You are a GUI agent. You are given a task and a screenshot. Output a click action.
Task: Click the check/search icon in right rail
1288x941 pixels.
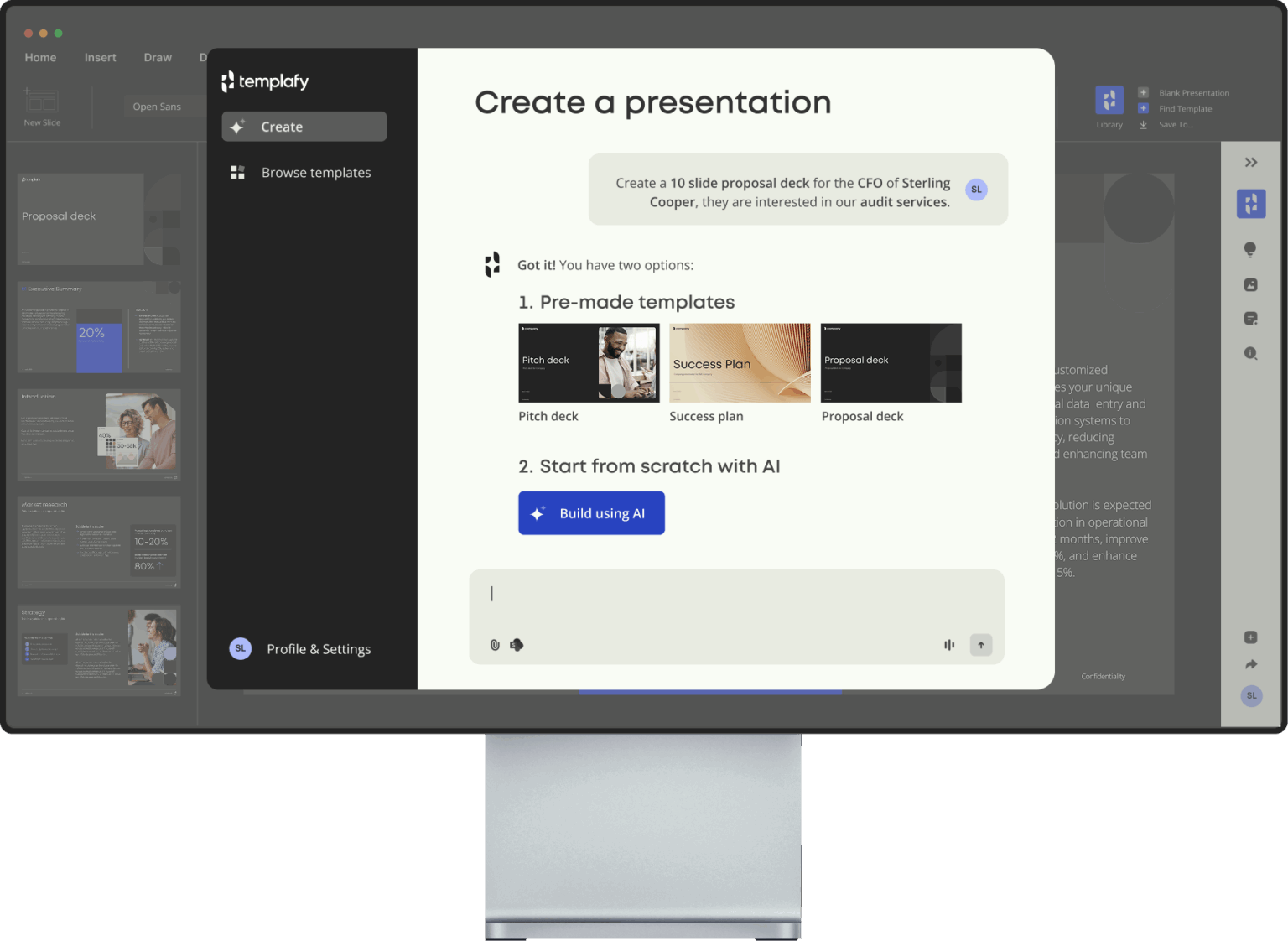tap(1250, 353)
